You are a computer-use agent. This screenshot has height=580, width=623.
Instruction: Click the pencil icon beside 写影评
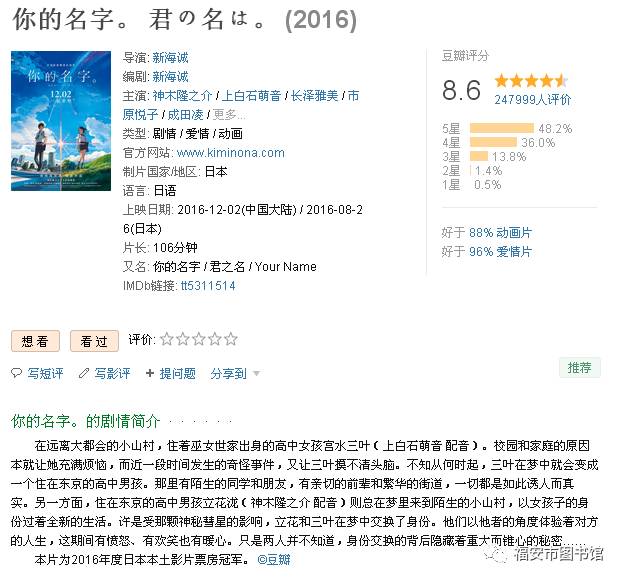tap(83, 373)
